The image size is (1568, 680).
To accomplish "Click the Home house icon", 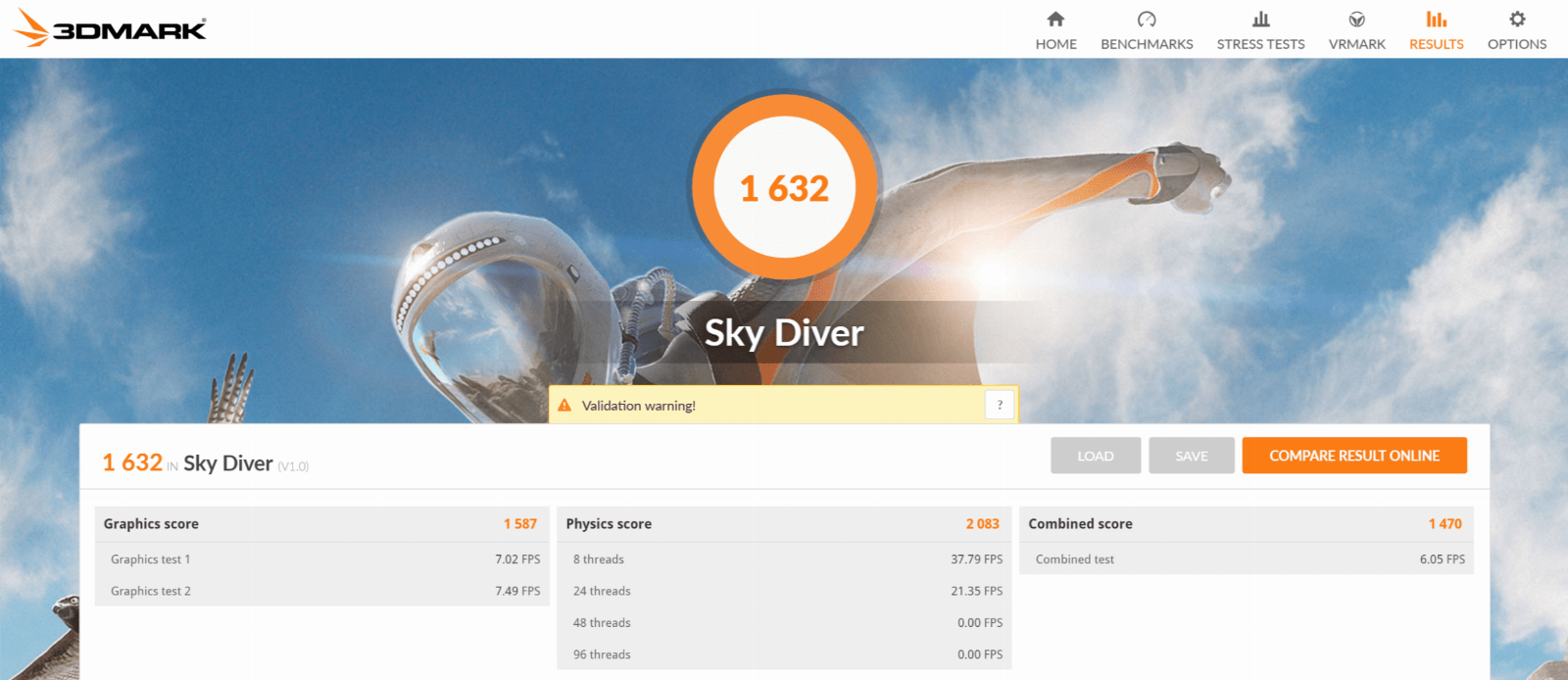I will (x=1055, y=19).
